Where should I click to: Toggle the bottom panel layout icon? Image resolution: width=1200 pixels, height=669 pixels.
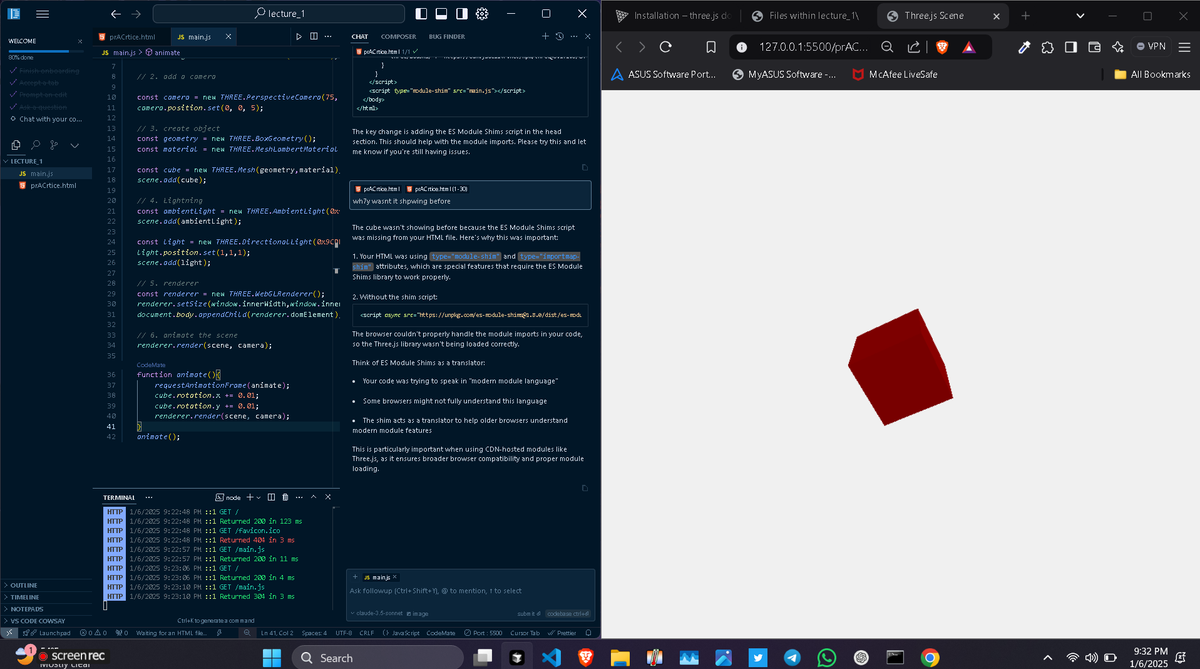point(442,14)
